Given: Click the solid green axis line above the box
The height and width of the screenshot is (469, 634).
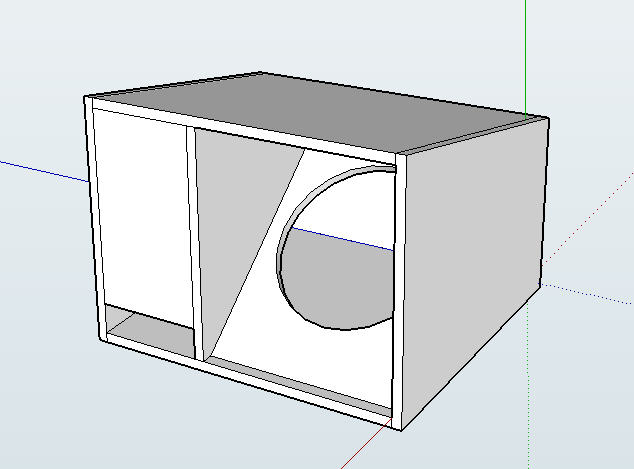Looking at the screenshot, I should coord(525,59).
